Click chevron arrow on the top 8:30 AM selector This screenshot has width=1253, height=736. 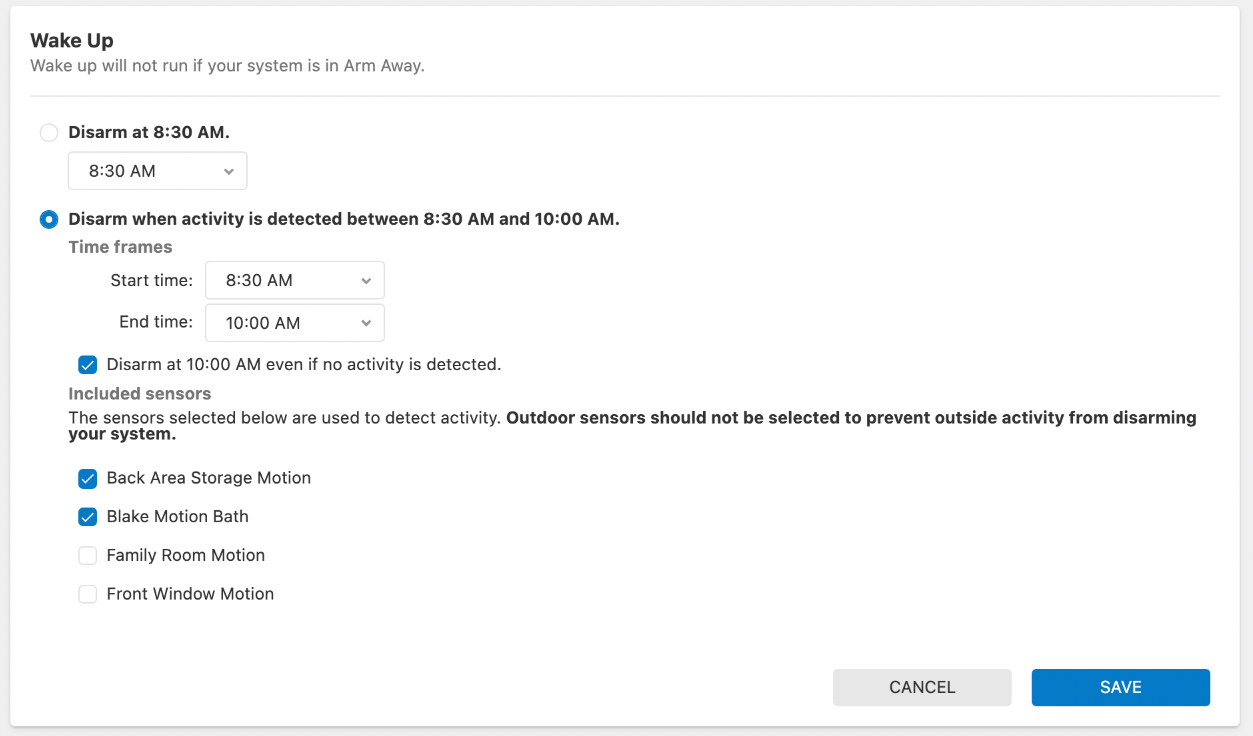pos(229,171)
